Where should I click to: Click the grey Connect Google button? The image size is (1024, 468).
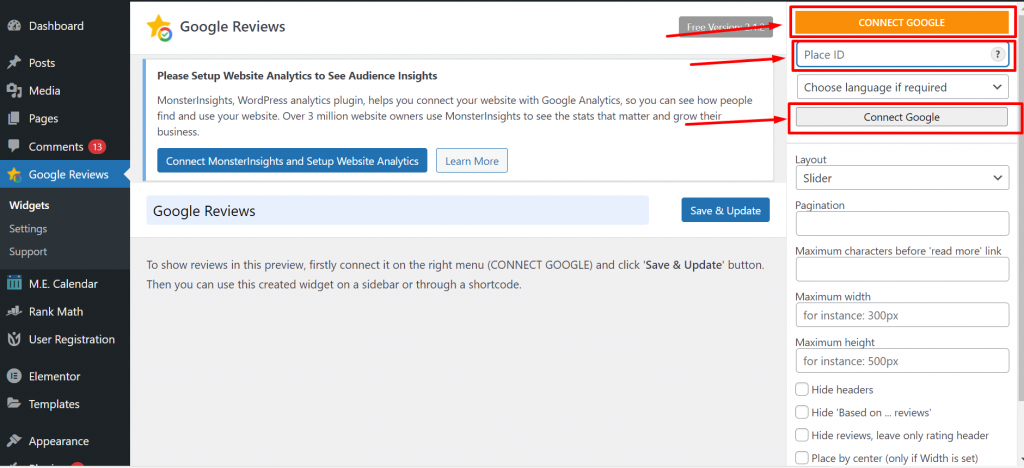tap(901, 117)
